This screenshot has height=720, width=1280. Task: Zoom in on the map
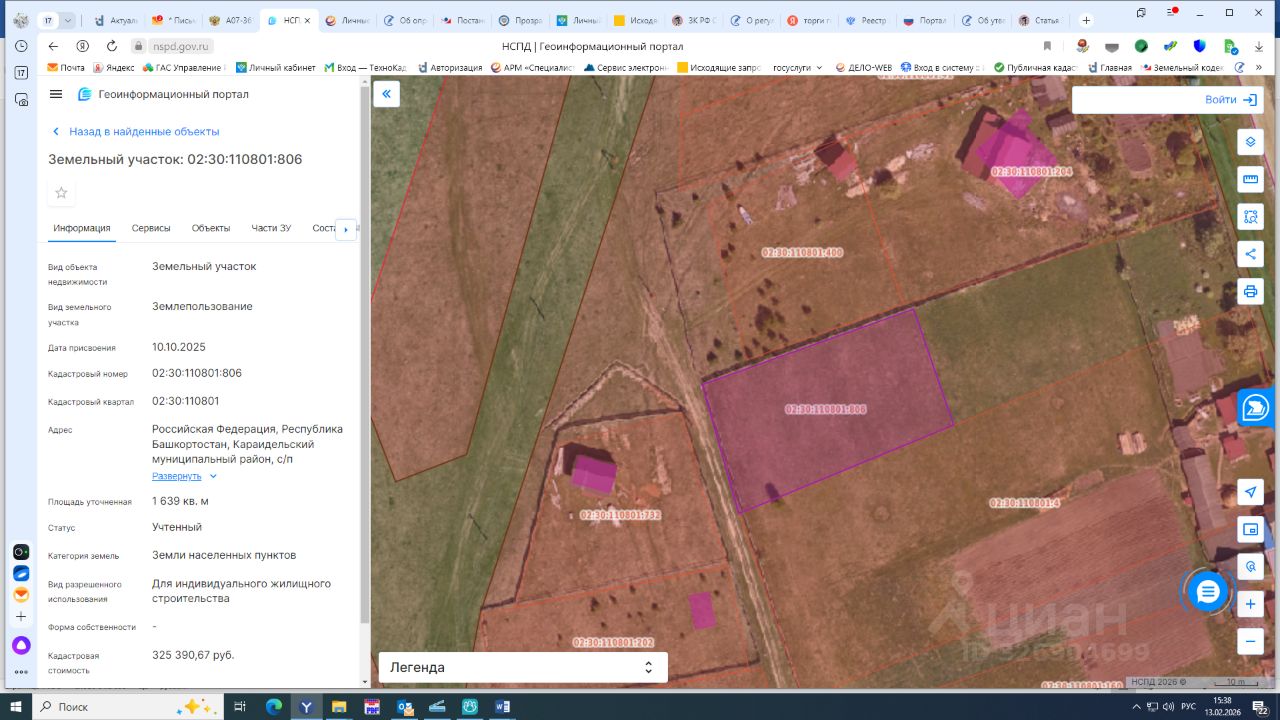(x=1249, y=604)
